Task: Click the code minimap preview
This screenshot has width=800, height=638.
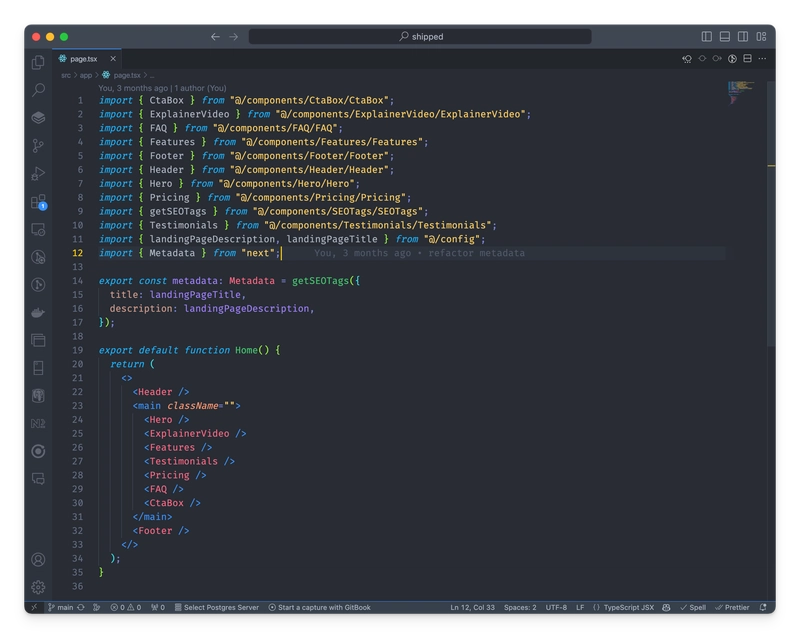Action: pos(740,92)
